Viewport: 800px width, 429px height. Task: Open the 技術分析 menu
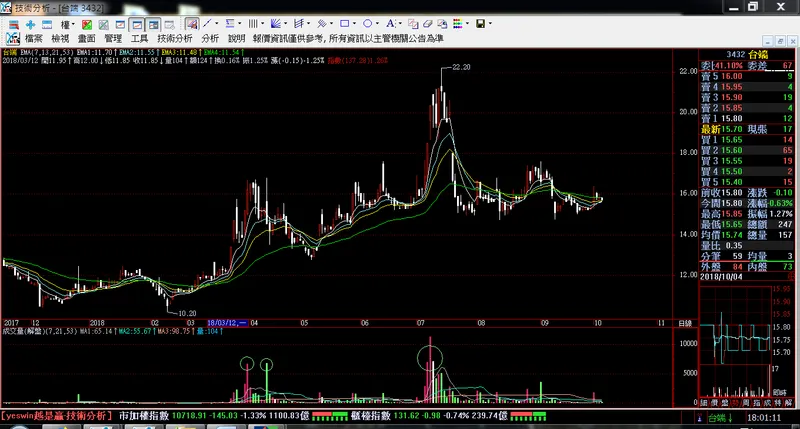click(x=172, y=37)
